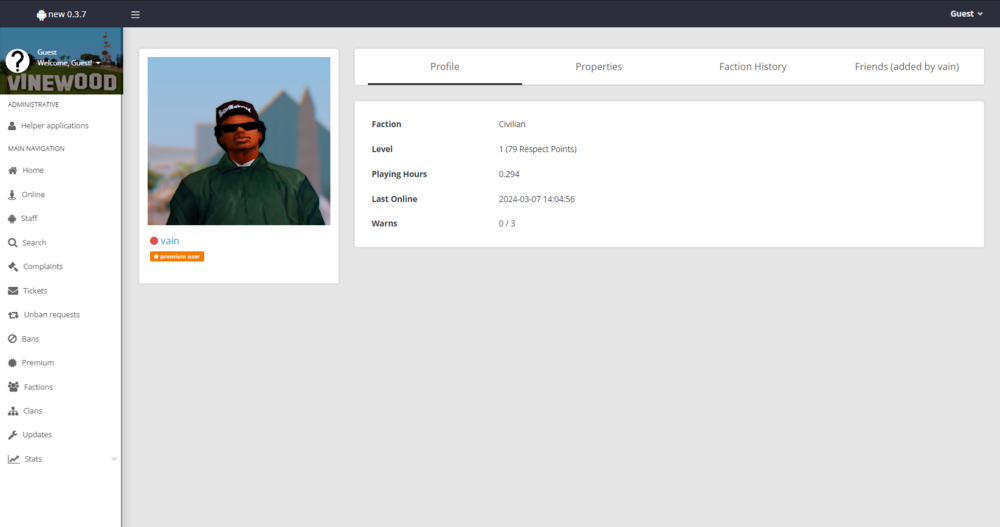Open the Bans page
The width and height of the screenshot is (1000, 527).
click(30, 339)
